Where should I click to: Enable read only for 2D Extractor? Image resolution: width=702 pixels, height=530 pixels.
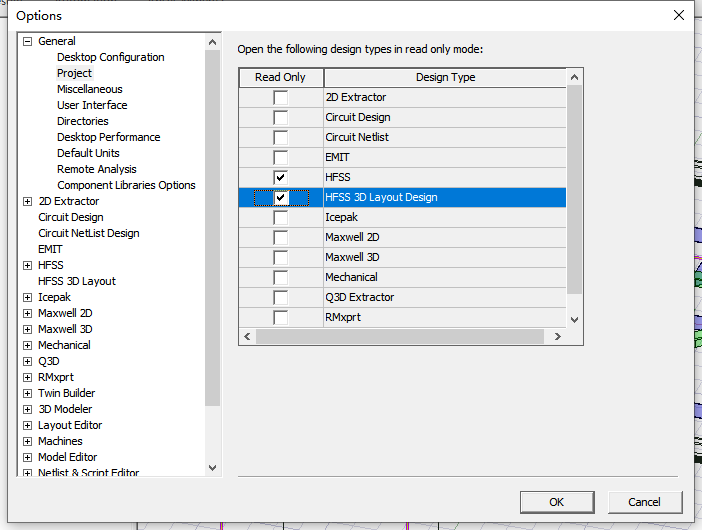(x=281, y=98)
